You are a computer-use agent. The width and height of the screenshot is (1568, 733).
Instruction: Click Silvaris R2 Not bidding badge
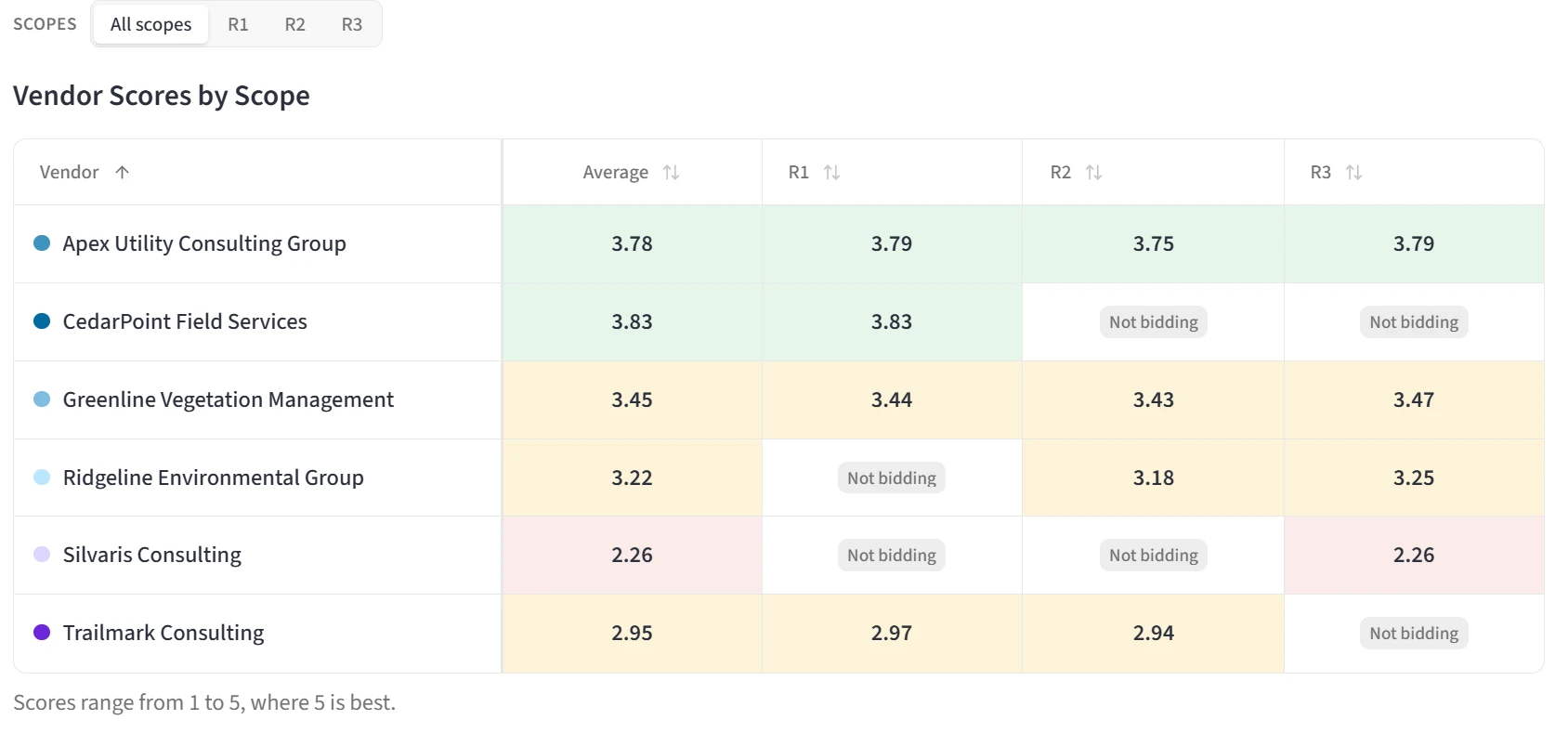(1154, 555)
